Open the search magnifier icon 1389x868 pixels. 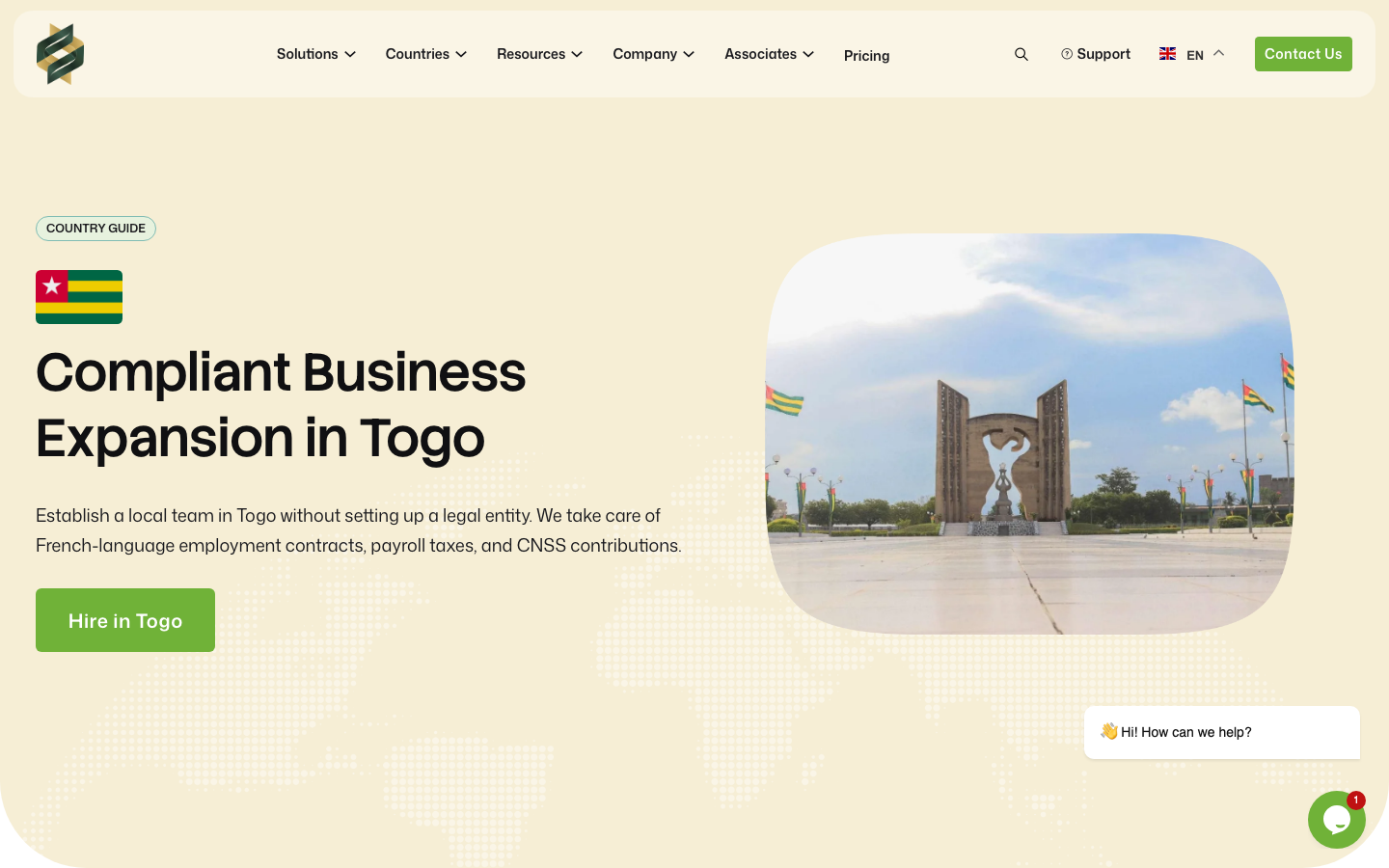pyautogui.click(x=1021, y=54)
